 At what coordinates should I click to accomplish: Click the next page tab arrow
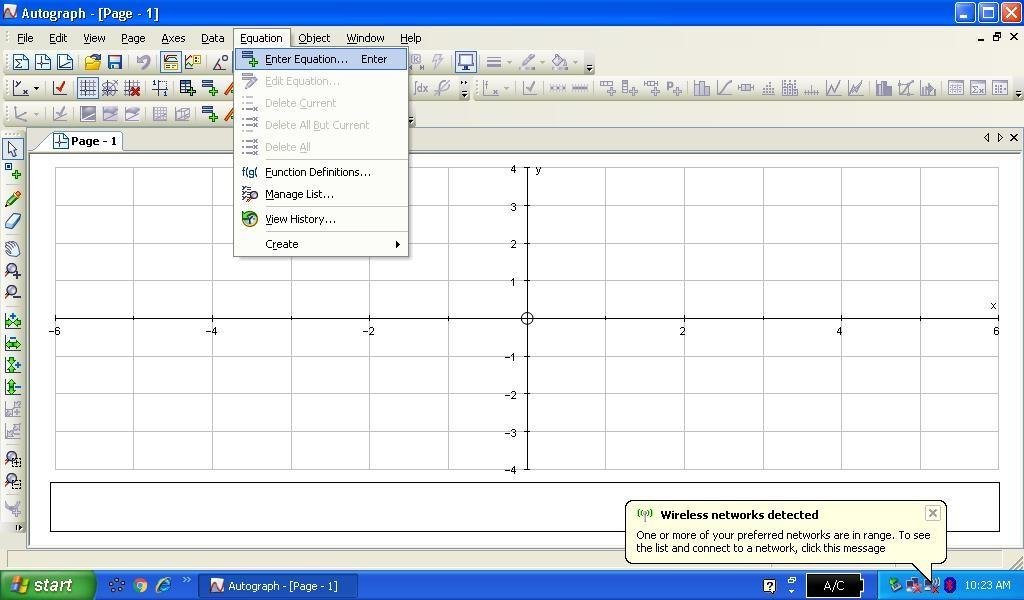(x=1000, y=138)
